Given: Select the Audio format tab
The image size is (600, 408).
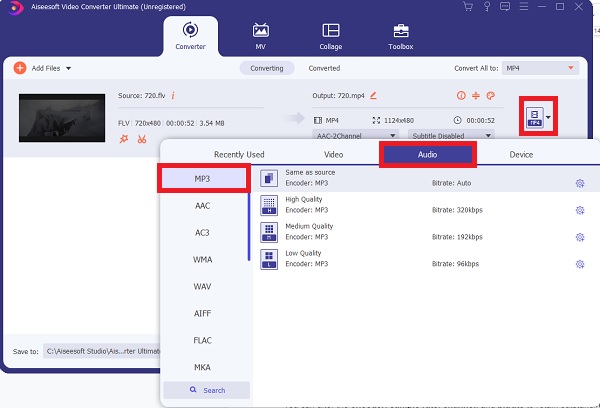Looking at the screenshot, I should 427,155.
